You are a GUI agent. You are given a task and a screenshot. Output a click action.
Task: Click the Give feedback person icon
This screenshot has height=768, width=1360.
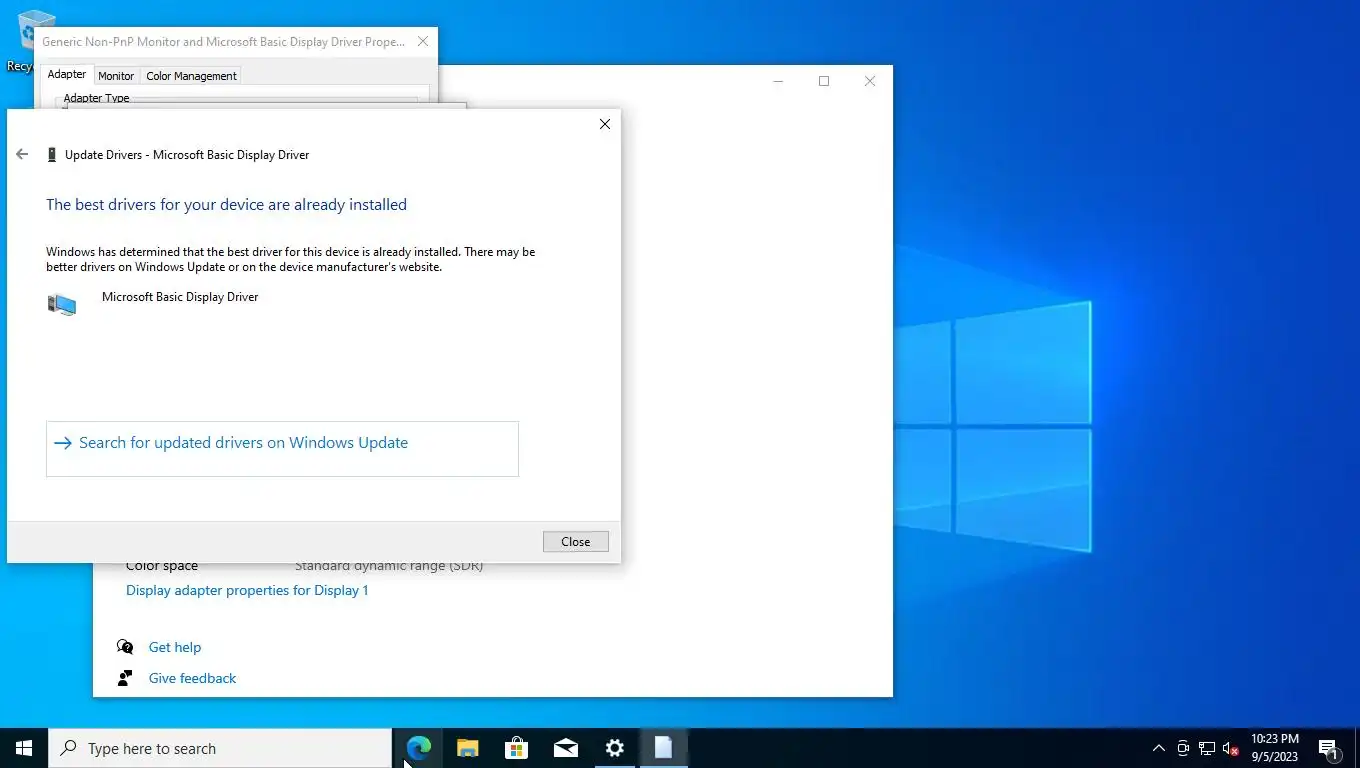[x=125, y=678]
